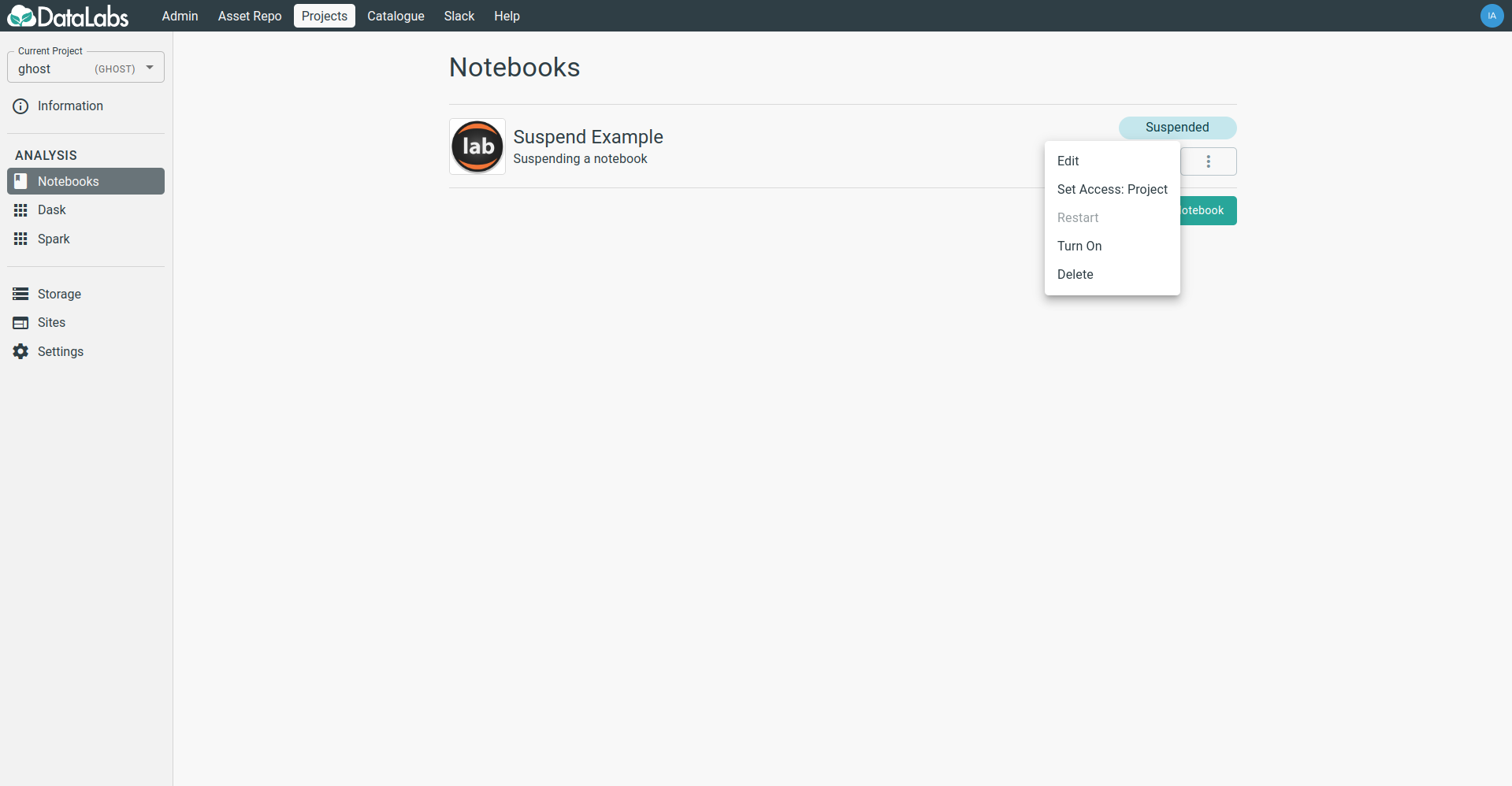Screen dimensions: 1512x786
Task: Click the Suspend Example notebook title
Action: tap(588, 137)
